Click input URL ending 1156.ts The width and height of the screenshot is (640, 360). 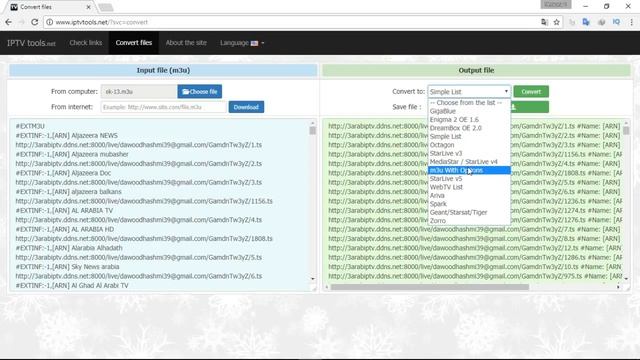click(x=144, y=201)
